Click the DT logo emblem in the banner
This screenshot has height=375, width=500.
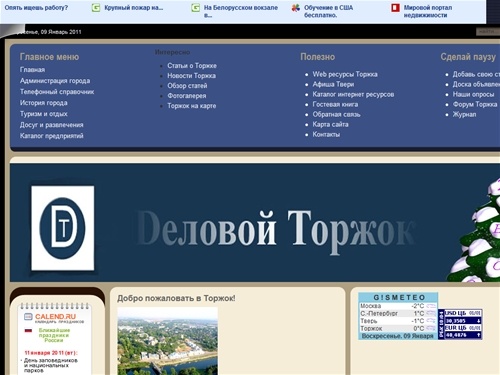coord(63,228)
